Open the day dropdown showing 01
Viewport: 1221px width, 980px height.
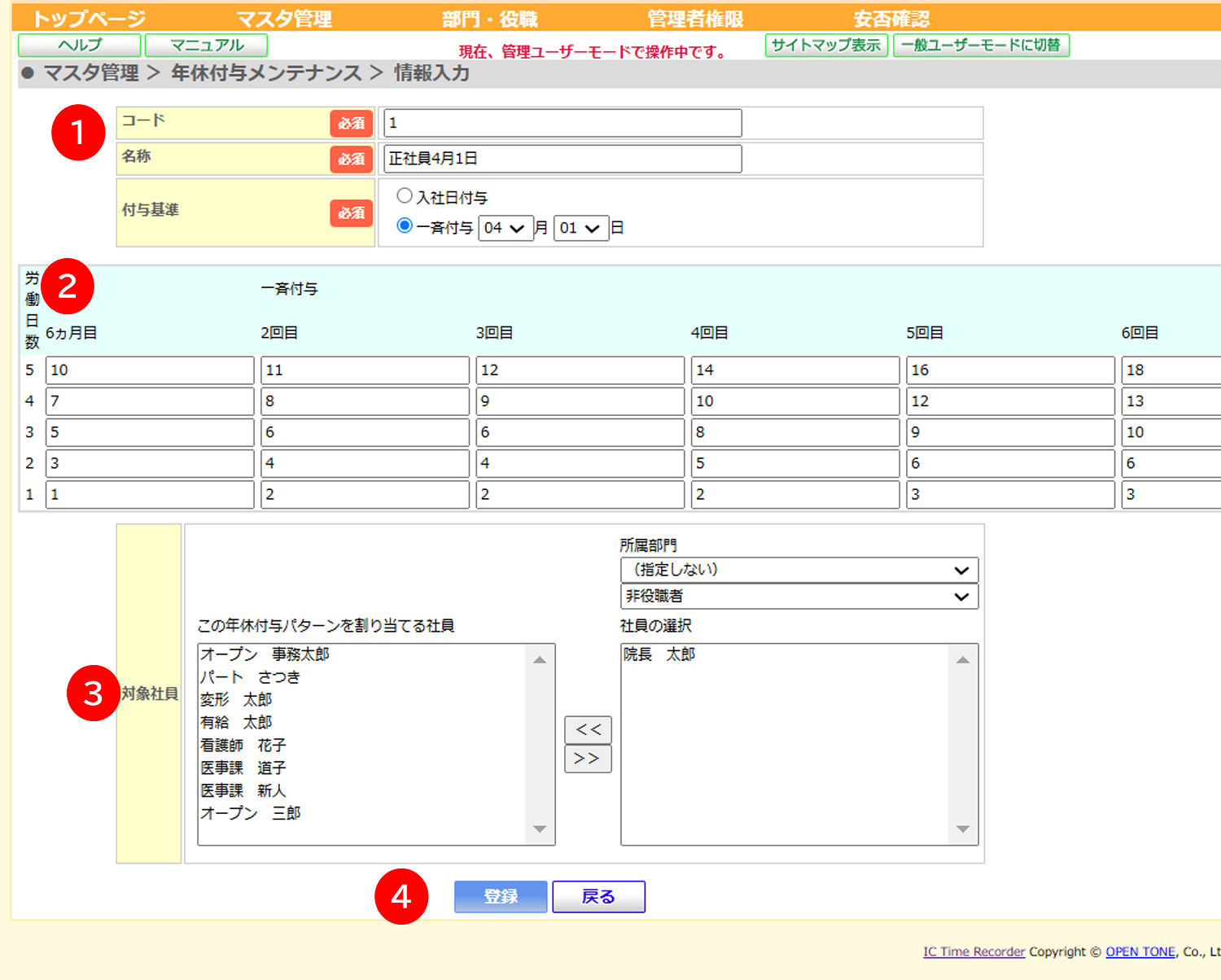581,228
